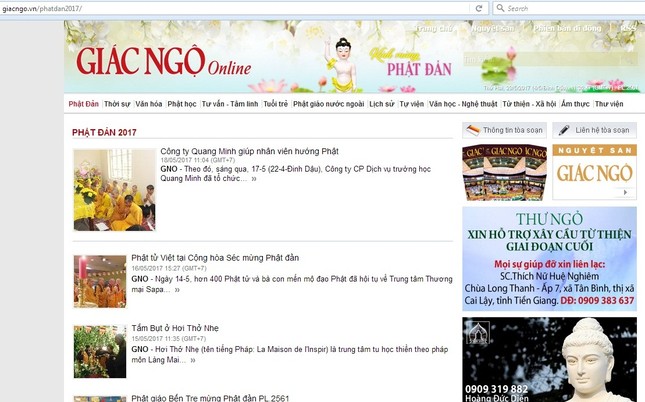Open article Phật giáo Bến Tre mừng Phật đản

tap(210, 398)
